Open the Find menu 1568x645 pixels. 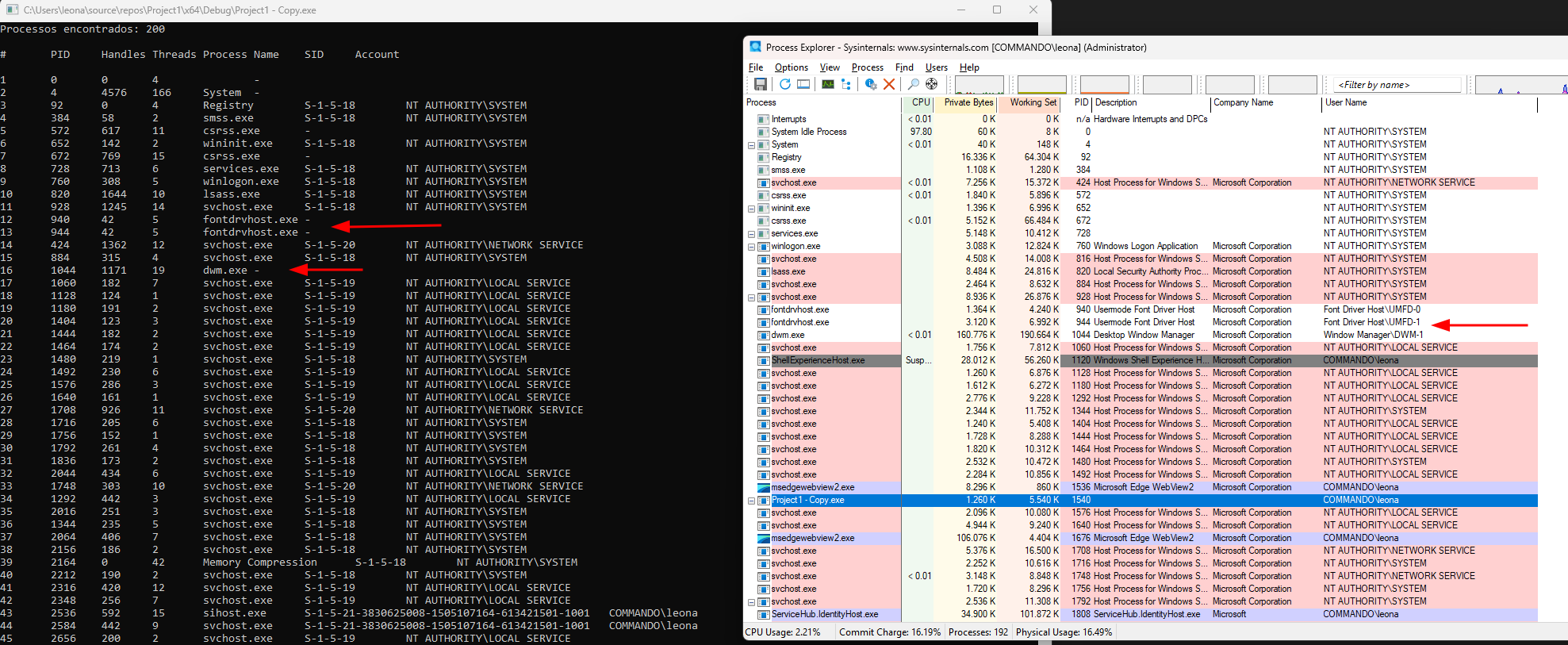pos(904,67)
